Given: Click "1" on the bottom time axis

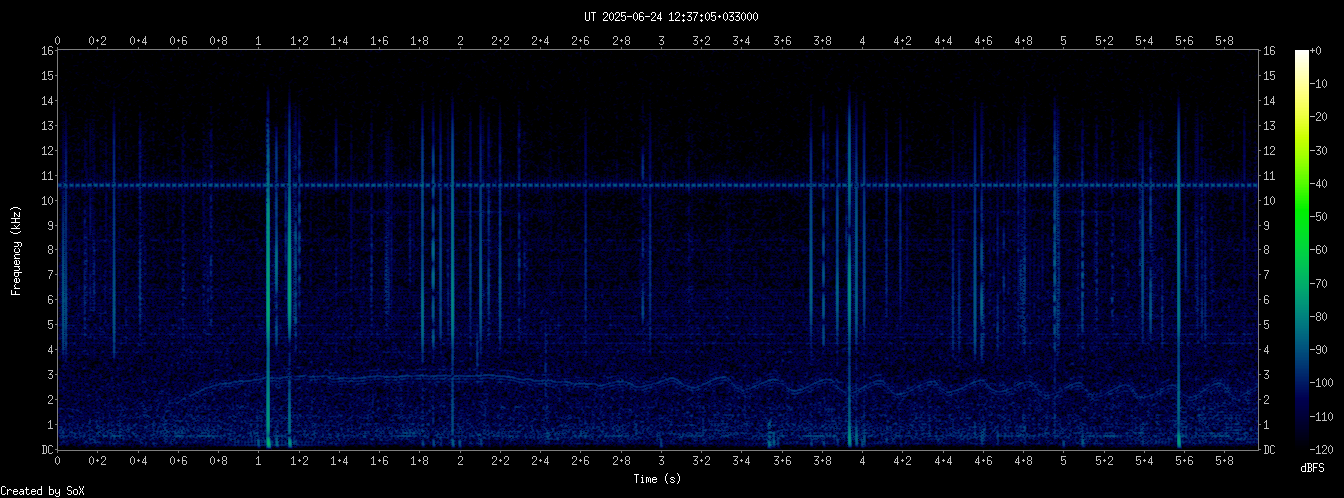Looking at the screenshot, I should tap(259, 461).
